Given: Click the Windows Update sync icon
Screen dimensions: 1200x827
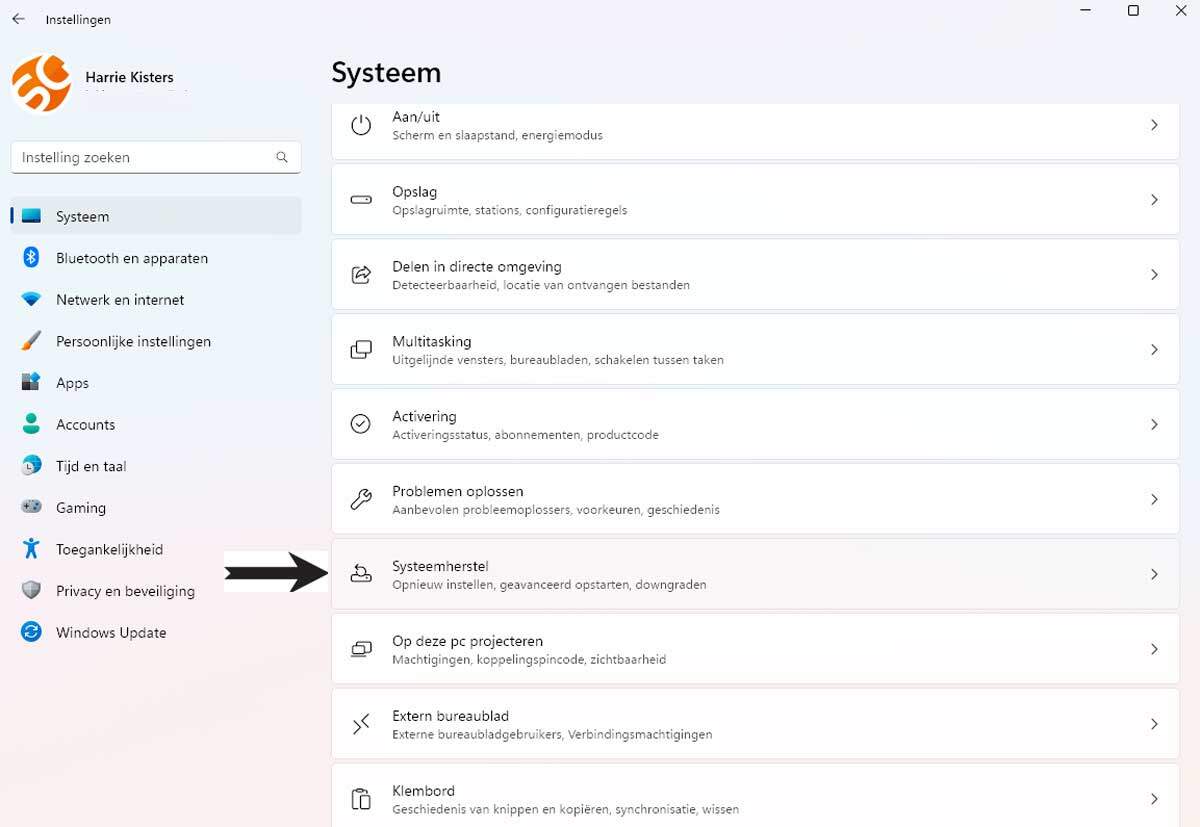Looking at the screenshot, I should [31, 632].
